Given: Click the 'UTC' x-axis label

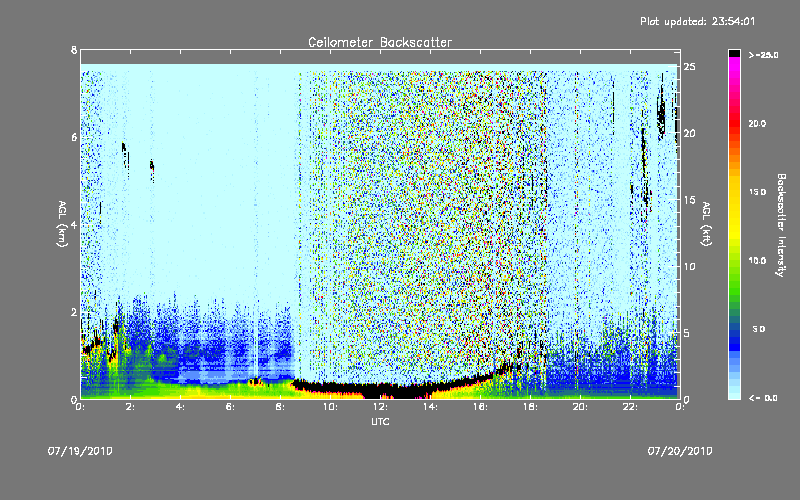Looking at the screenshot, I should pos(380,421).
